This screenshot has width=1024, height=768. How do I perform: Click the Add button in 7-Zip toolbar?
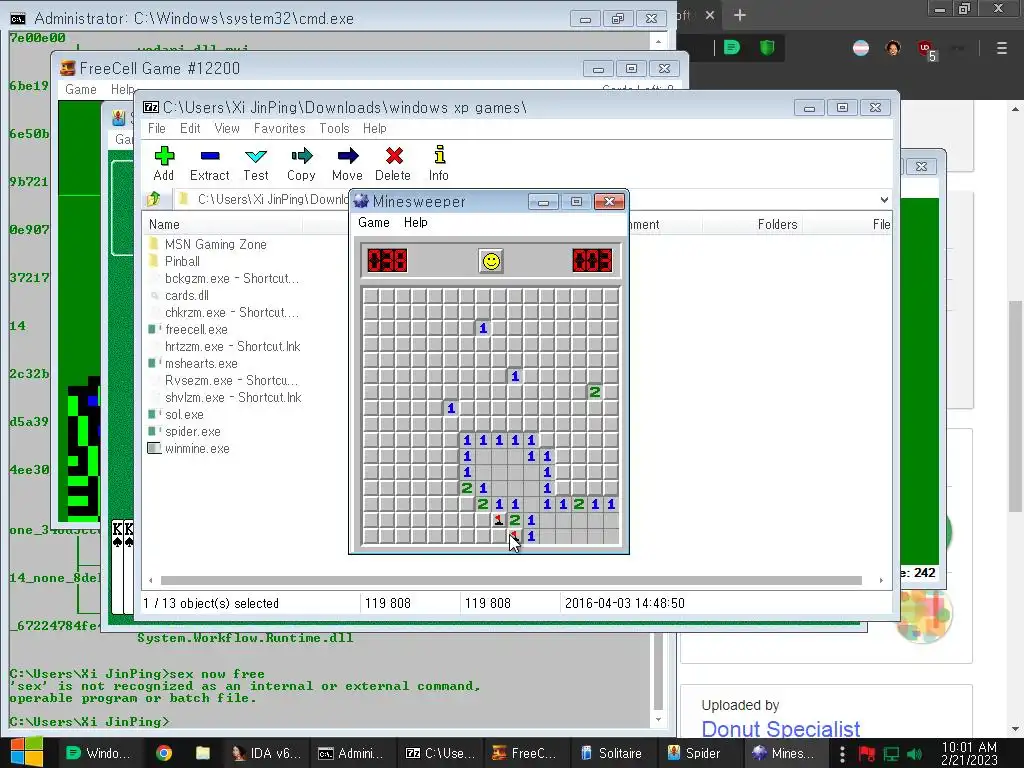click(164, 163)
